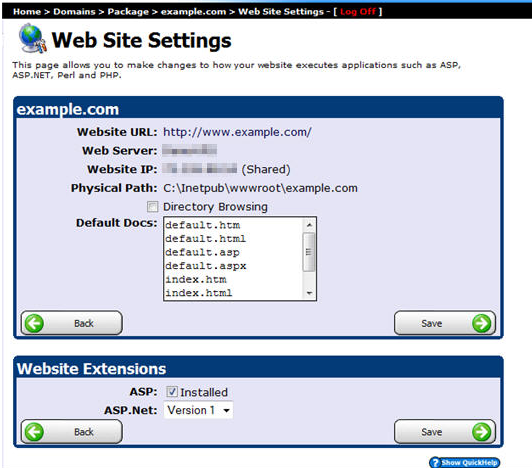Toggle the ASP Installed checkbox
The height and width of the screenshot is (468, 532).
point(172,392)
